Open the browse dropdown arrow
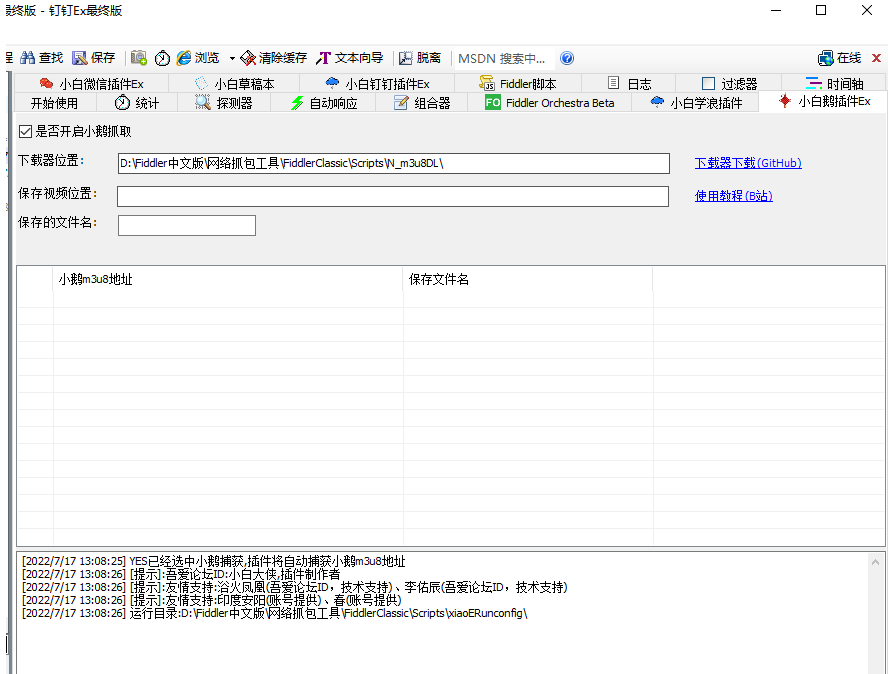Viewport: 888px width, 674px height. 232,58
